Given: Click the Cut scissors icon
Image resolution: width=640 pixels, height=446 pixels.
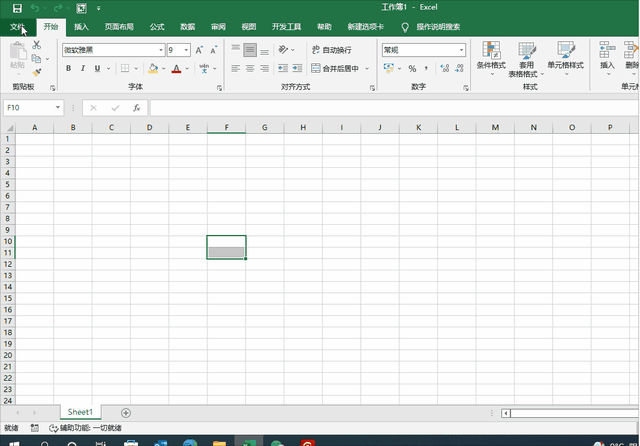Looking at the screenshot, I should pyautogui.click(x=36, y=45).
